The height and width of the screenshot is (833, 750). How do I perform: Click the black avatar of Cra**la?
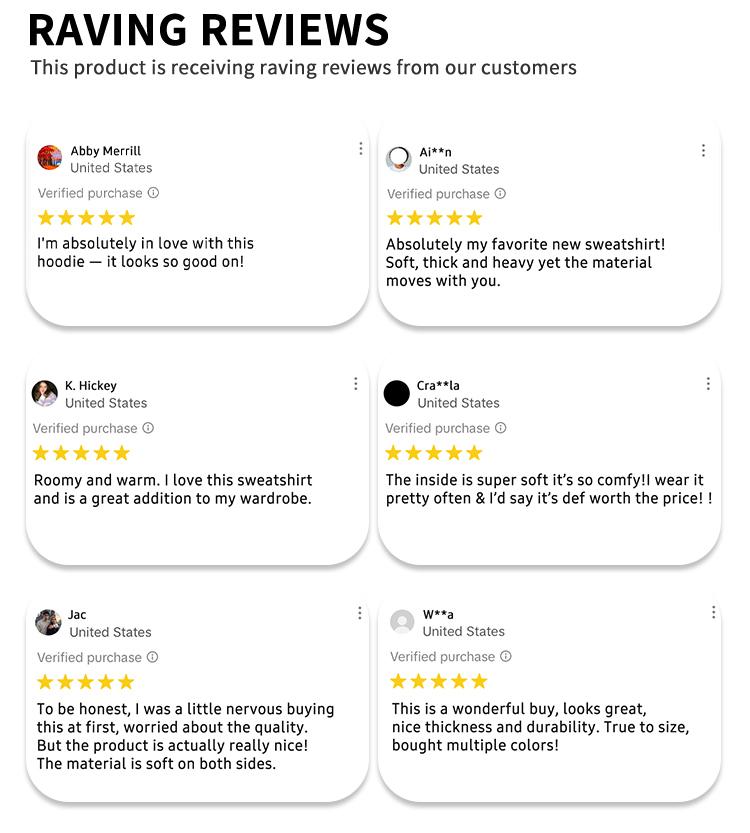click(x=397, y=393)
